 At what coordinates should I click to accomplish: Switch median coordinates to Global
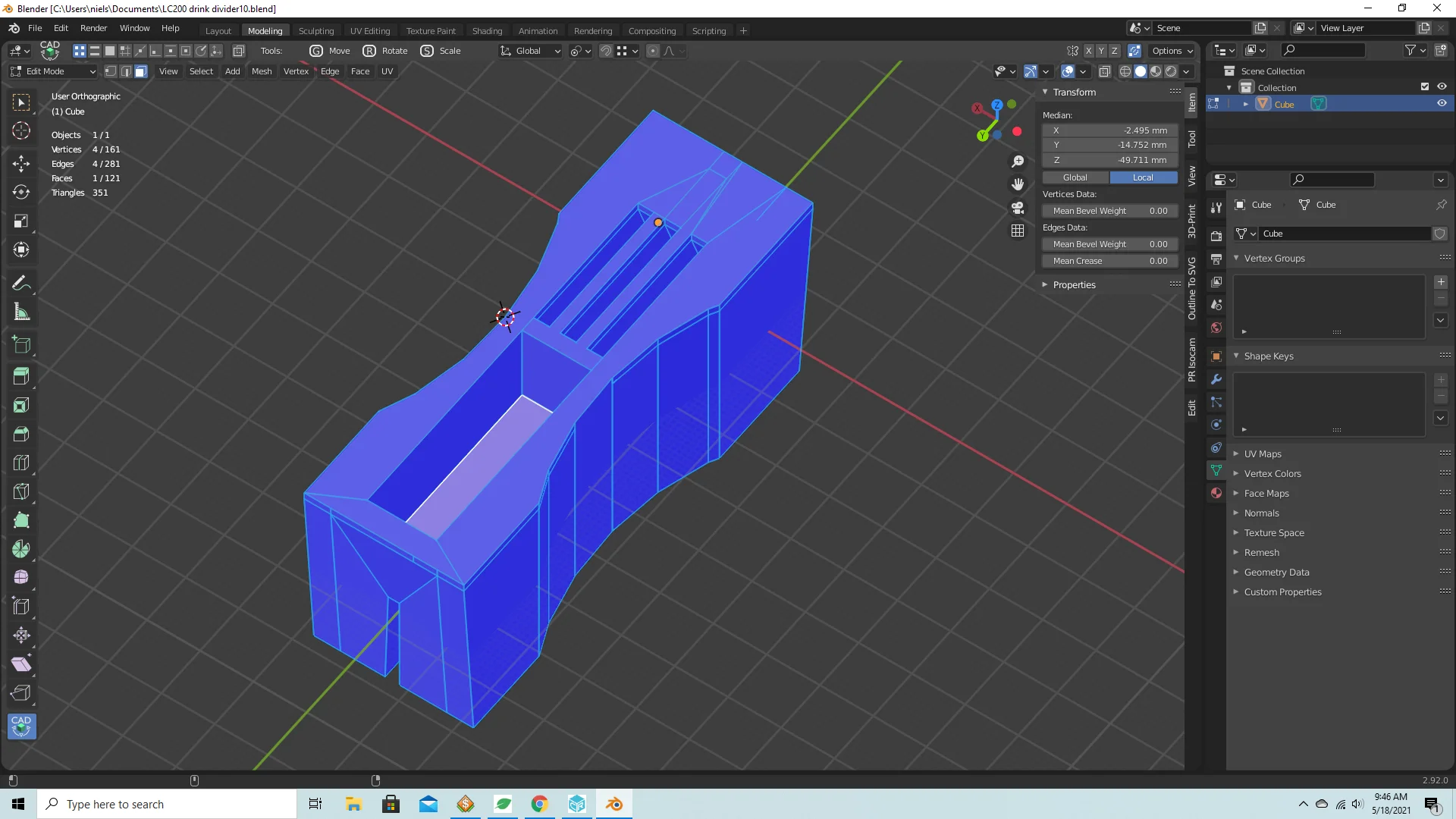tap(1075, 177)
